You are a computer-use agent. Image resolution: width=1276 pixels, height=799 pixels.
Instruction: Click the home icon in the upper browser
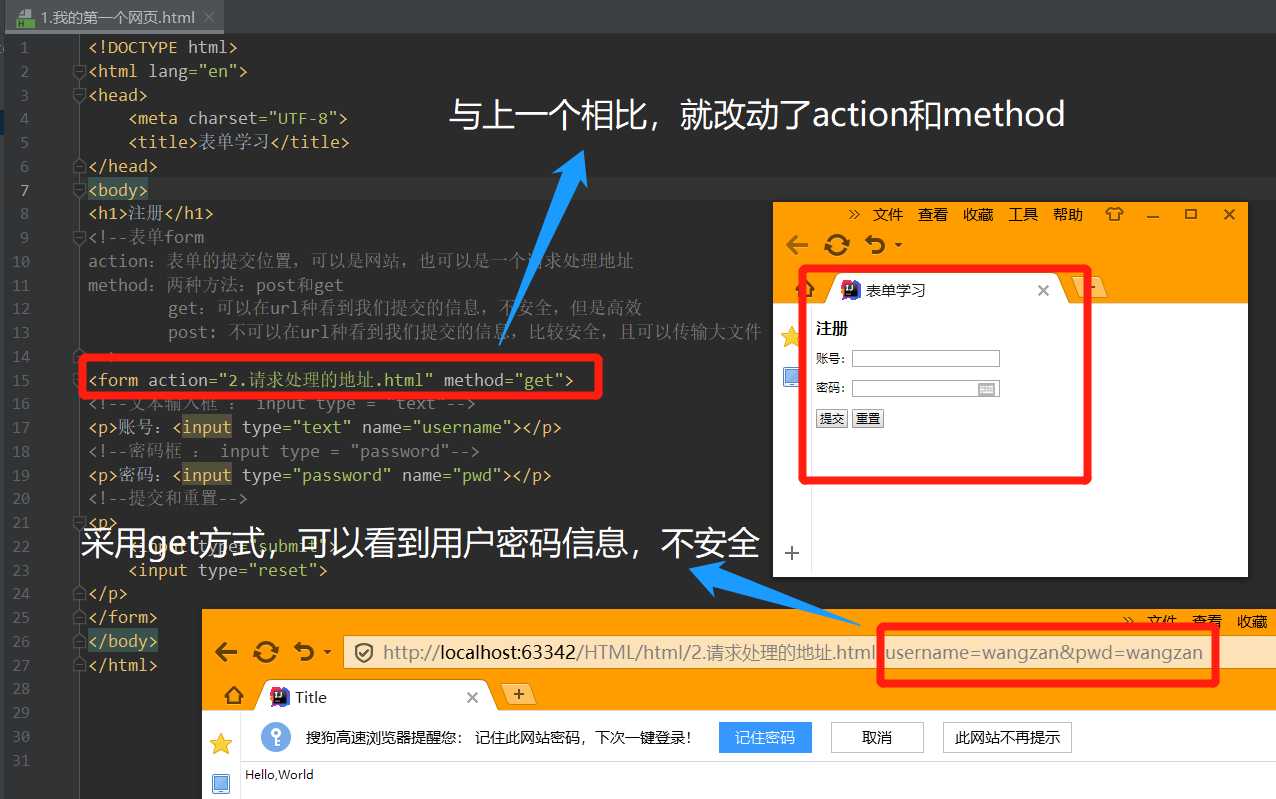pyautogui.click(x=804, y=289)
